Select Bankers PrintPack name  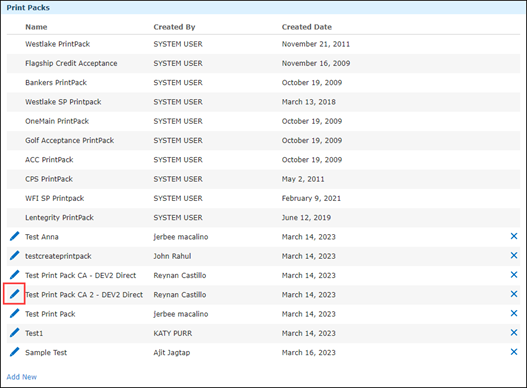pos(56,83)
